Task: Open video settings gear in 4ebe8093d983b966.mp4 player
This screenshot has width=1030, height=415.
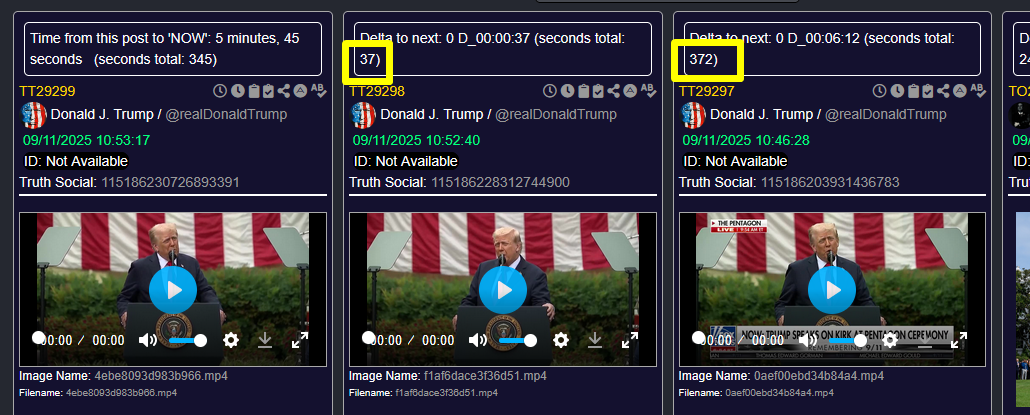Action: (231, 340)
